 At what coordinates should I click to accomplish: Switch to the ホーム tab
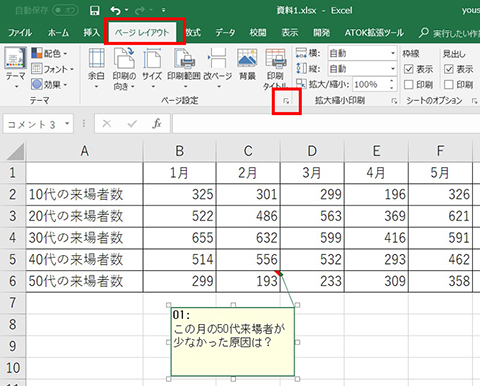[x=58, y=32]
